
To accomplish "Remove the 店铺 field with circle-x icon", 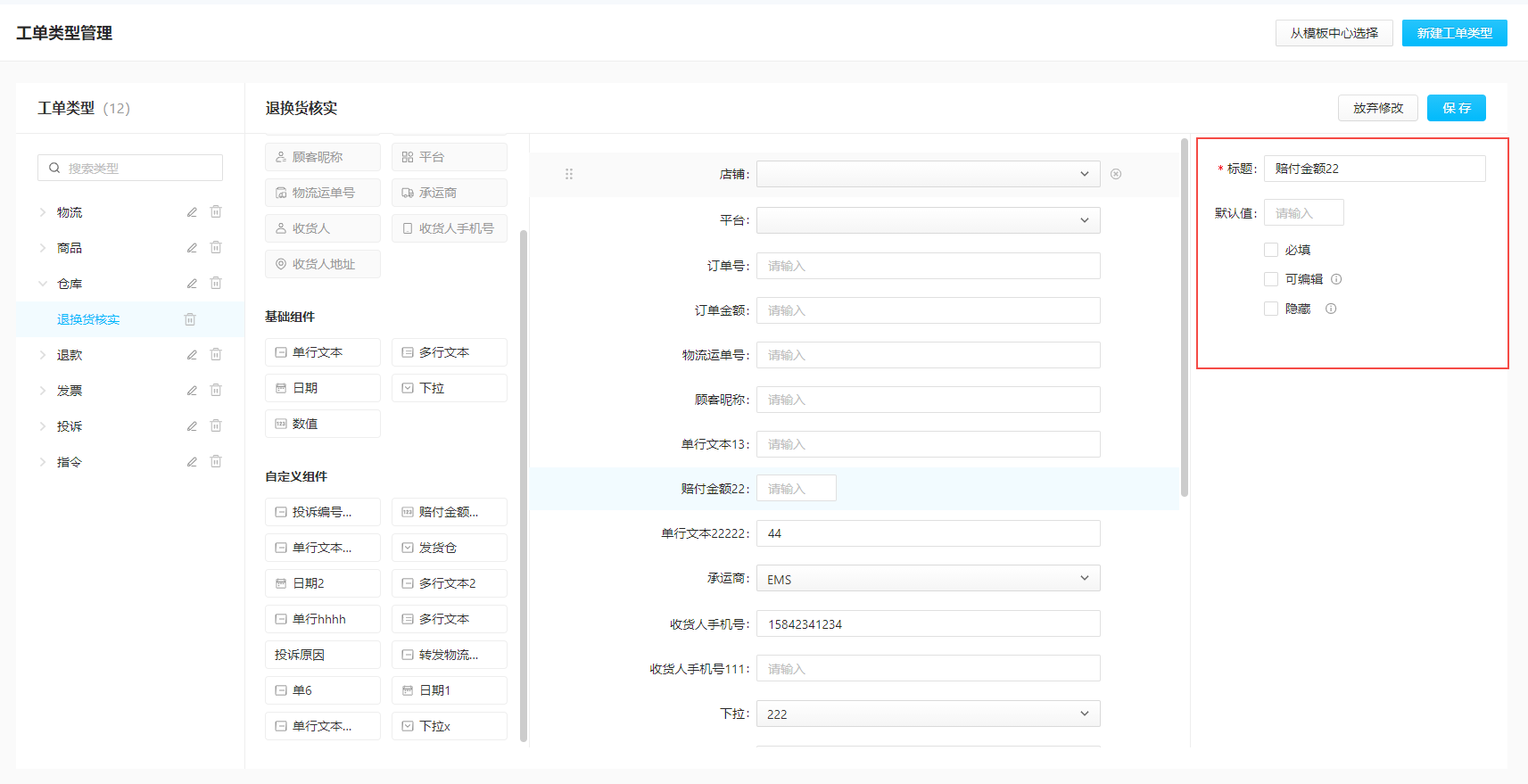I will 1116,174.
